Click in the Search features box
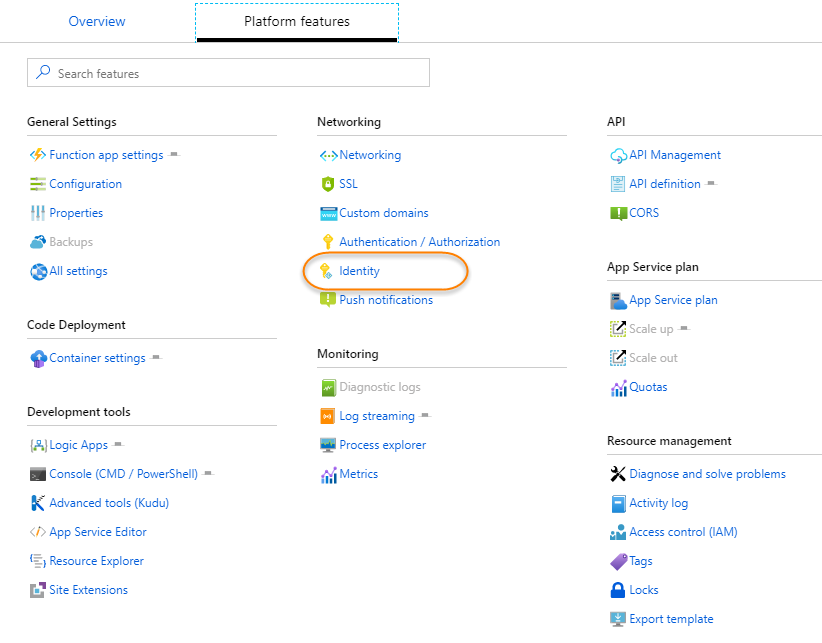 click(240, 73)
